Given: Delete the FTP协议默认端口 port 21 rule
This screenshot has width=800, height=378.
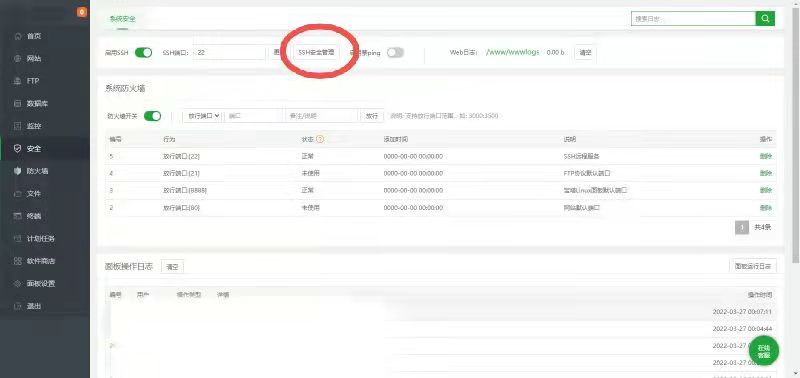Looking at the screenshot, I should [x=765, y=173].
